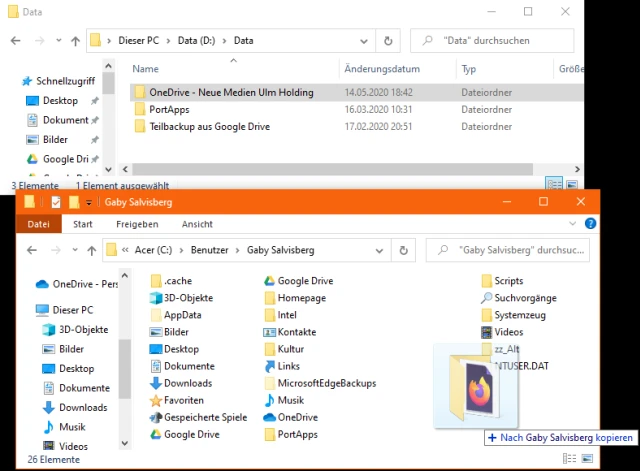Open the Gespeicherte Spiele folder
640x471 pixels.
205,417
